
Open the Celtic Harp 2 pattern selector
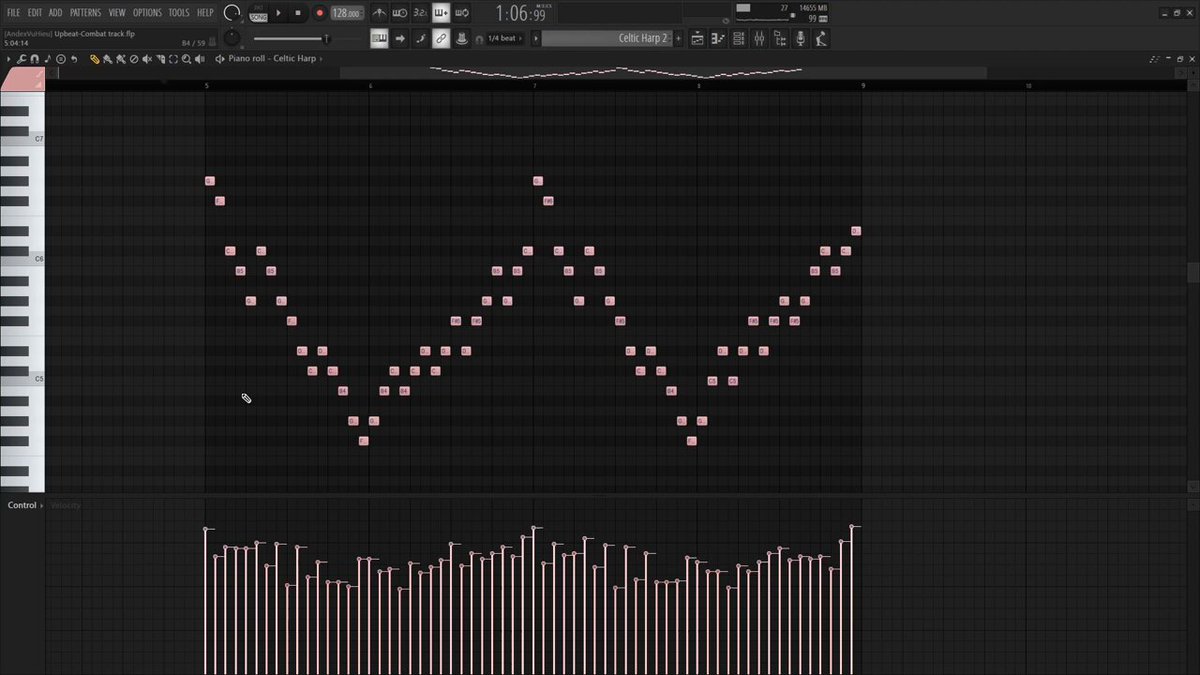608,39
